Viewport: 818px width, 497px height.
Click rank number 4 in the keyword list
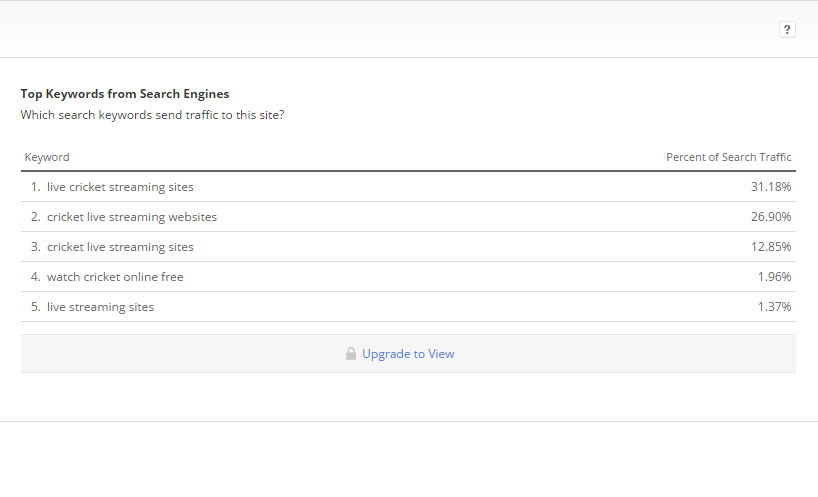34,277
